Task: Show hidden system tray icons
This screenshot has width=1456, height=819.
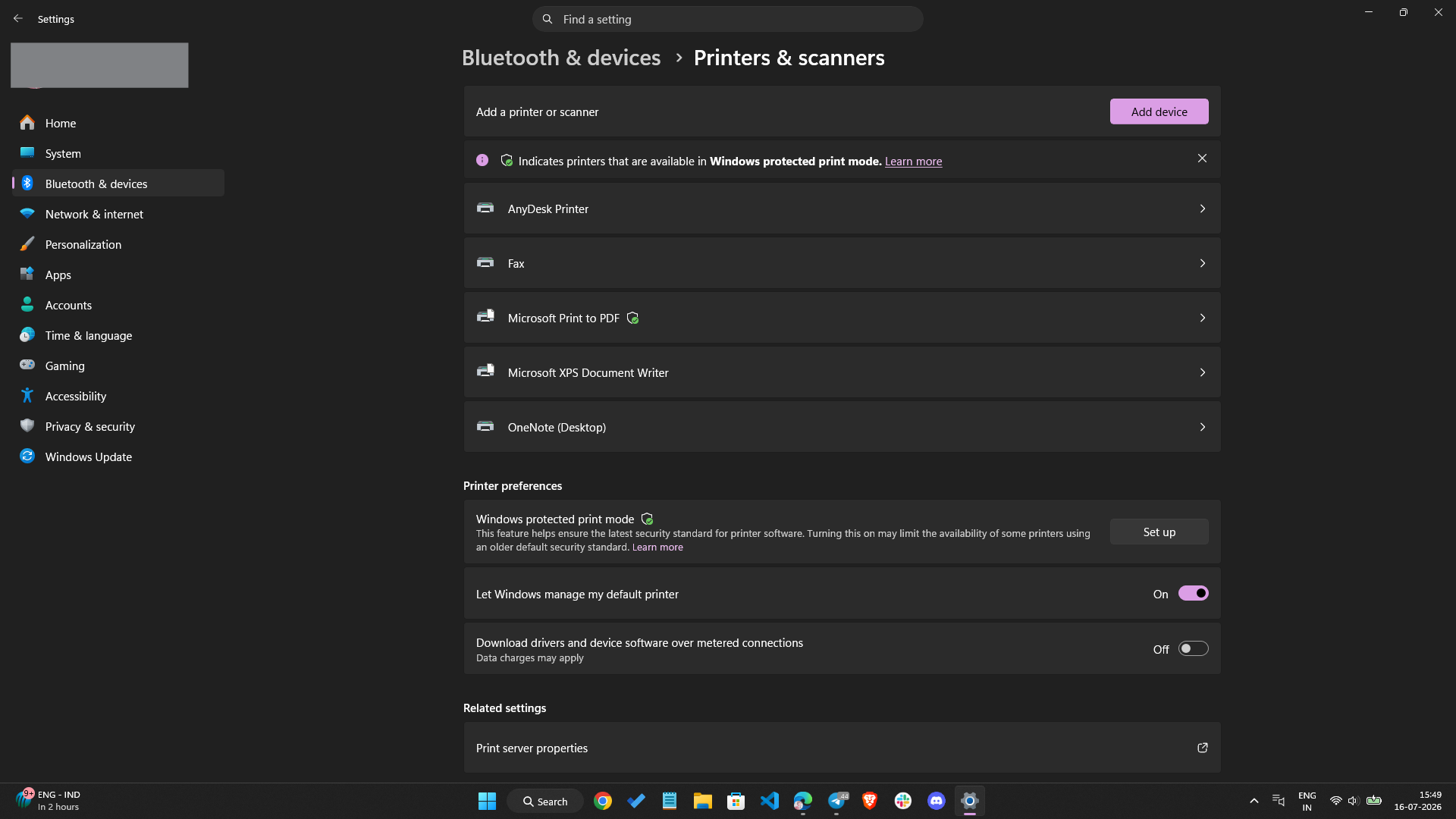Action: pos(1254,801)
